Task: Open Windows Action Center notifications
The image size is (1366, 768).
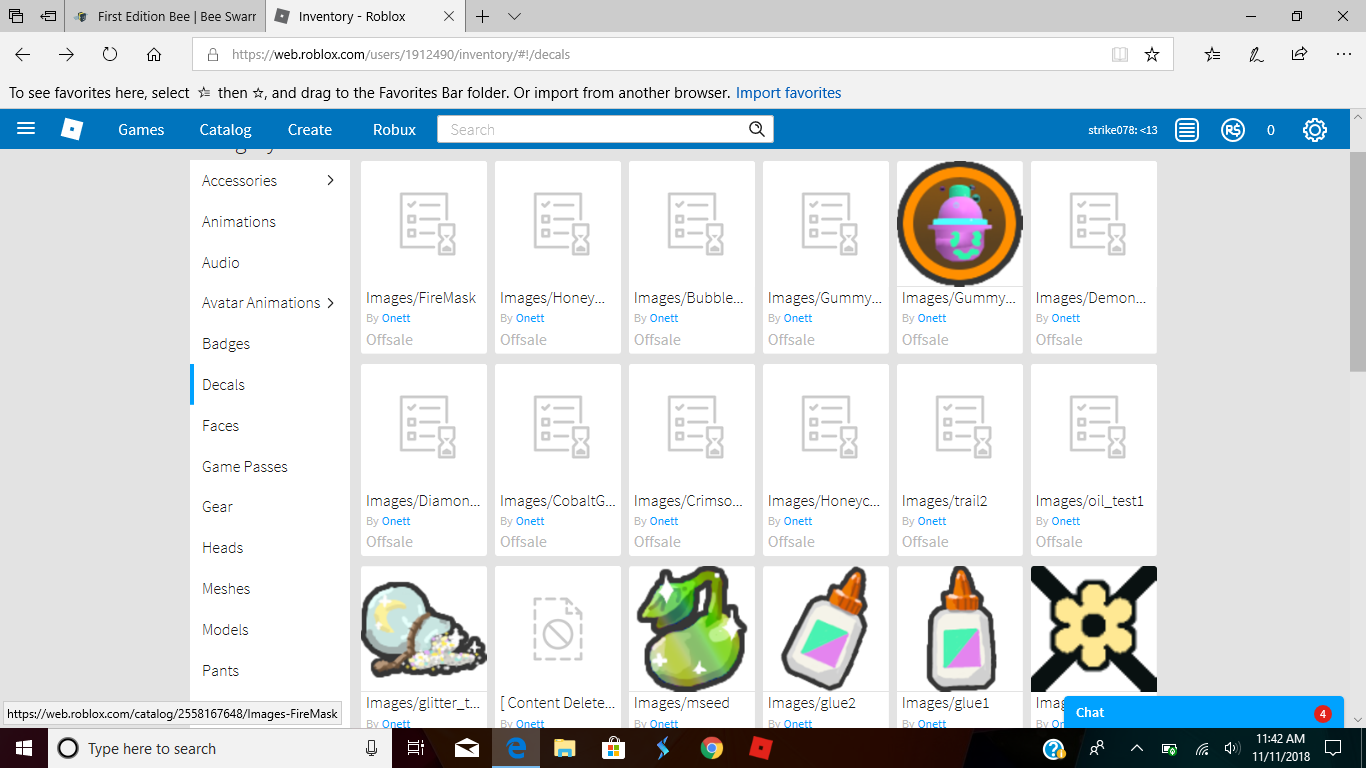Action: 1333,748
